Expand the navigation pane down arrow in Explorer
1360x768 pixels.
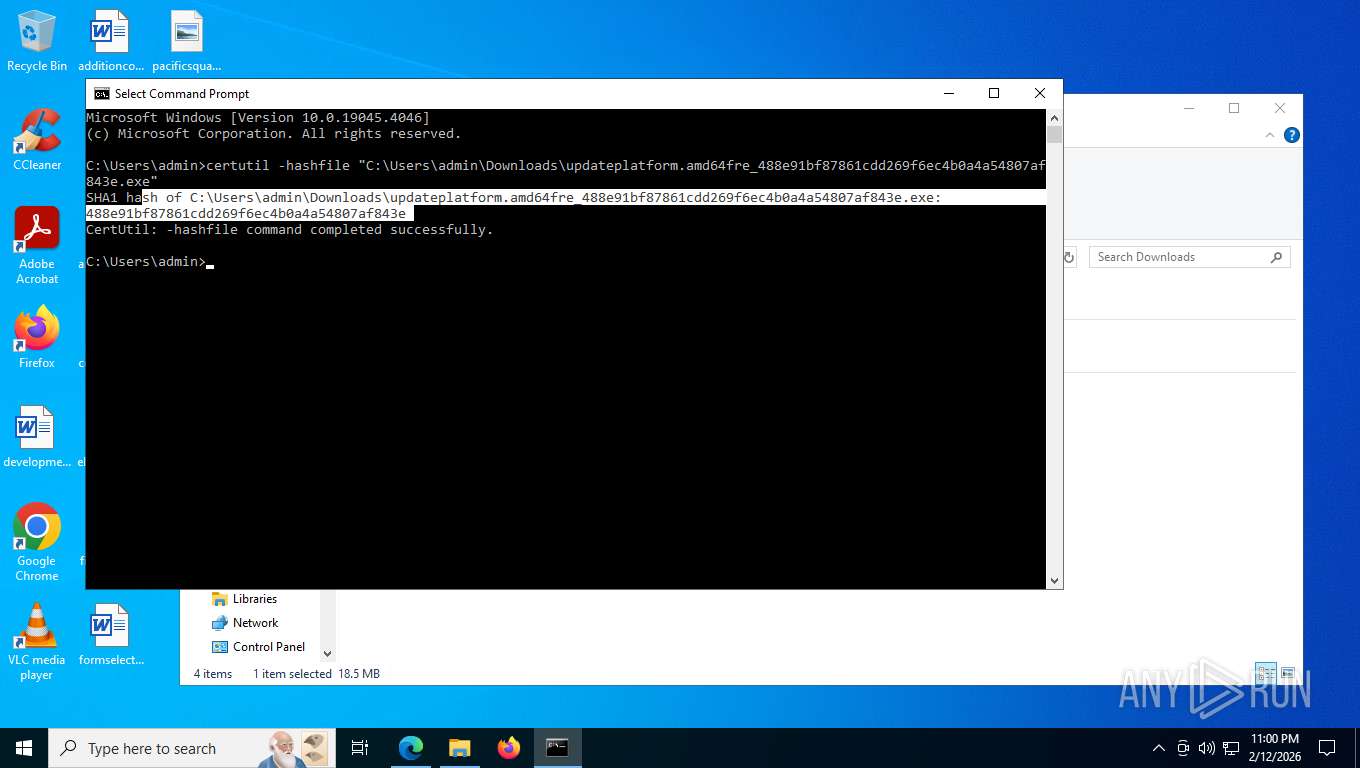(x=327, y=653)
